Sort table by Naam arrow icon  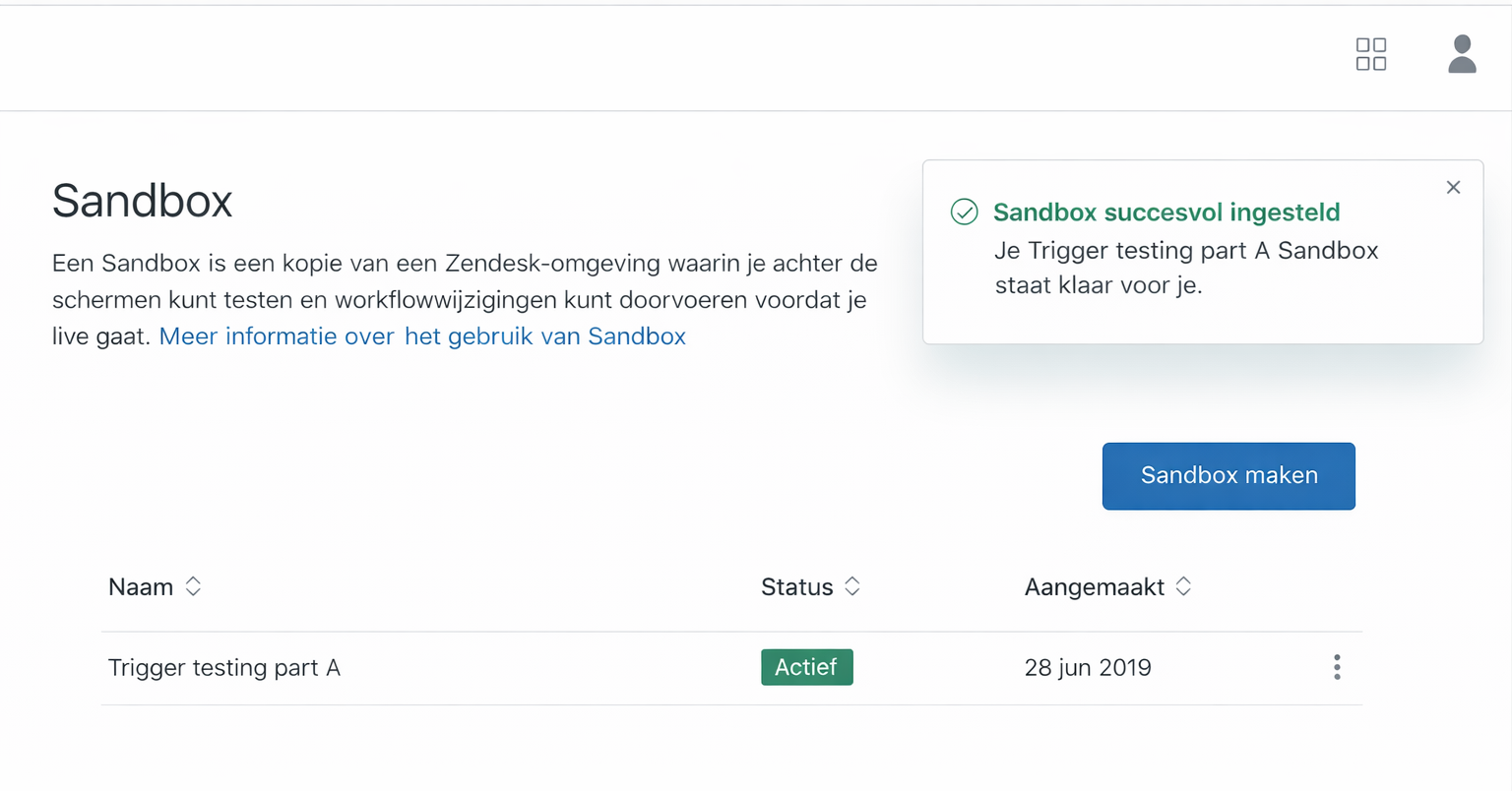193,586
